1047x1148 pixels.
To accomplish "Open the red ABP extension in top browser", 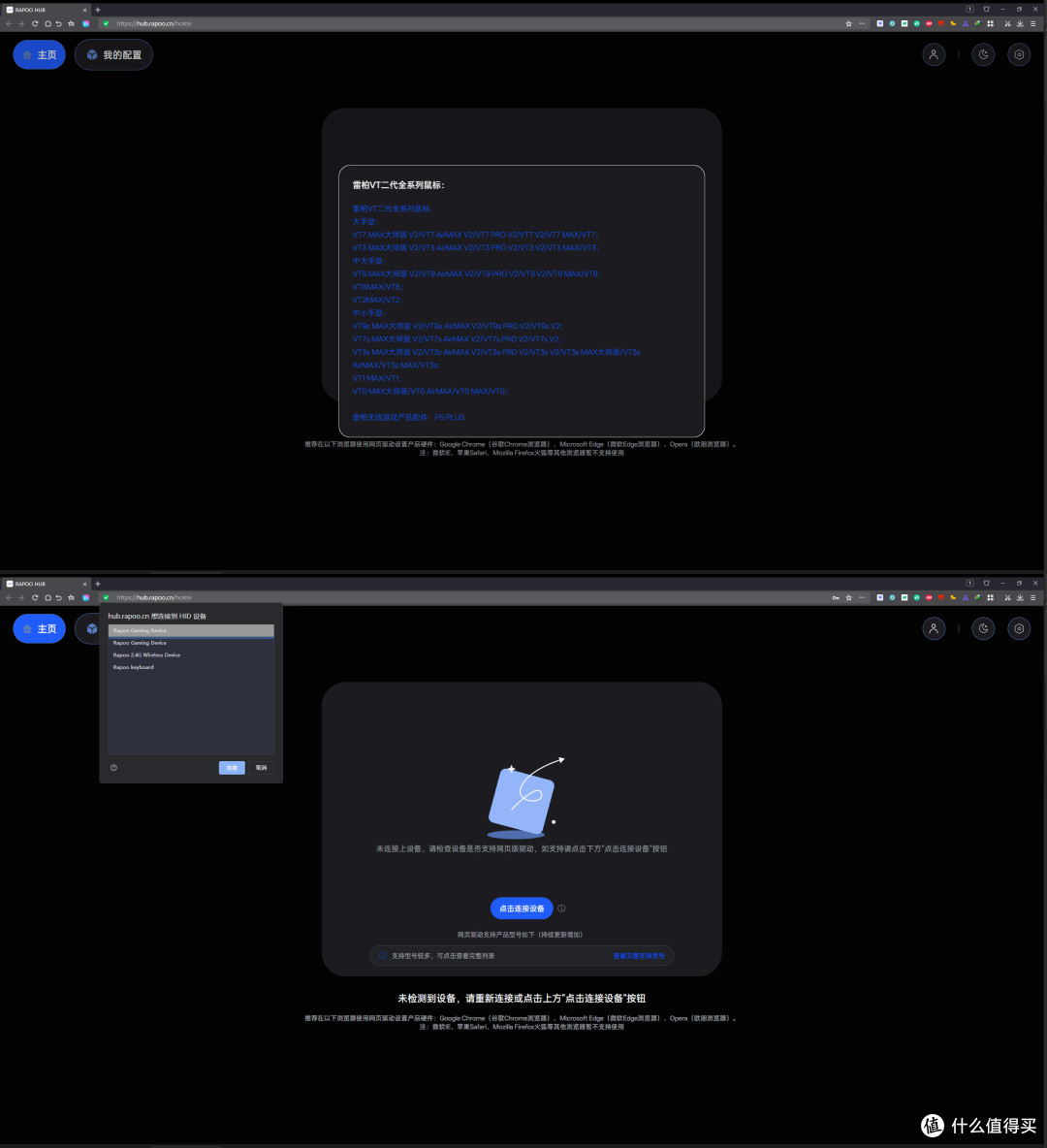I will [x=929, y=23].
